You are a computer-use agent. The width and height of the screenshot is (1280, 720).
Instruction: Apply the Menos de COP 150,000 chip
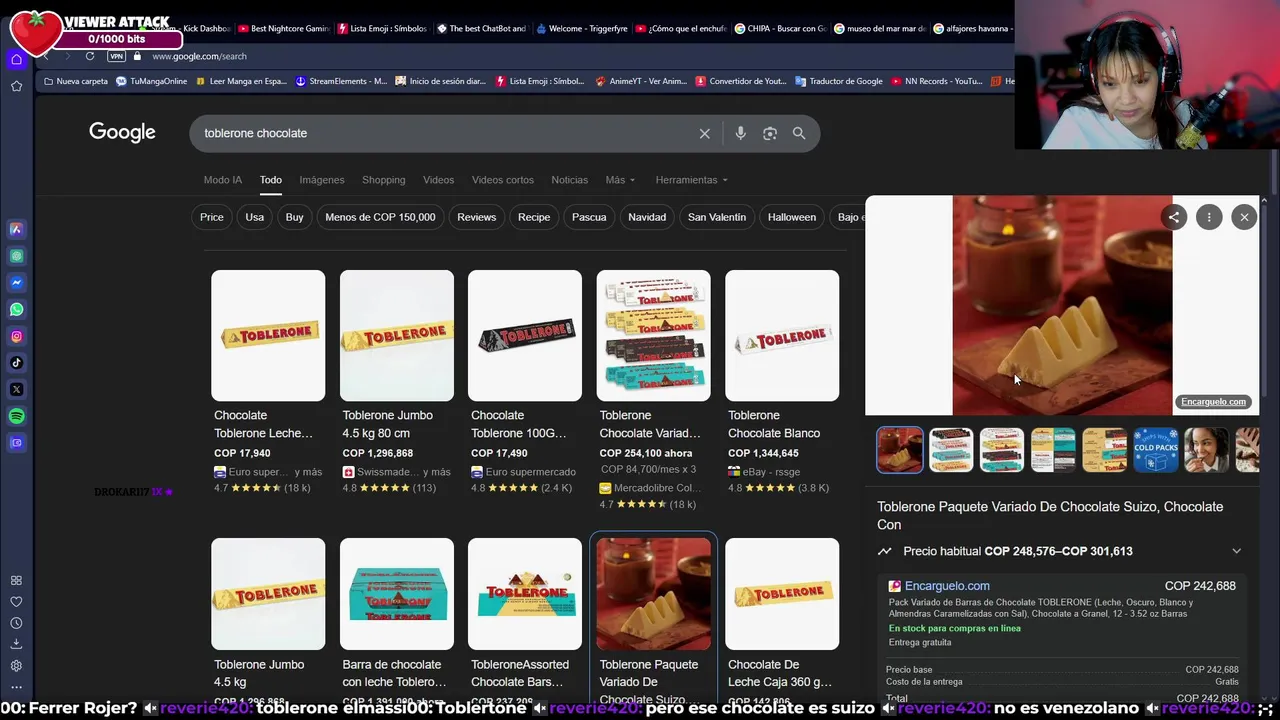[x=380, y=217]
